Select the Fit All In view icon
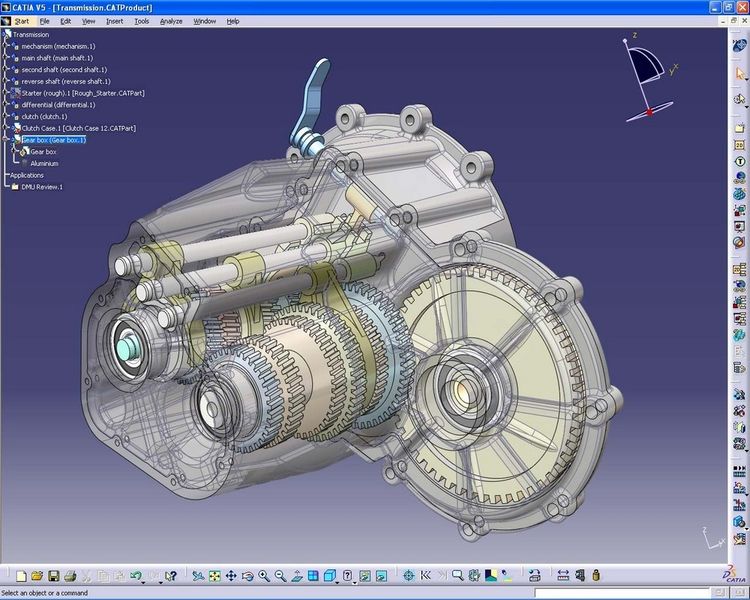The height and width of the screenshot is (600, 750). [214, 576]
